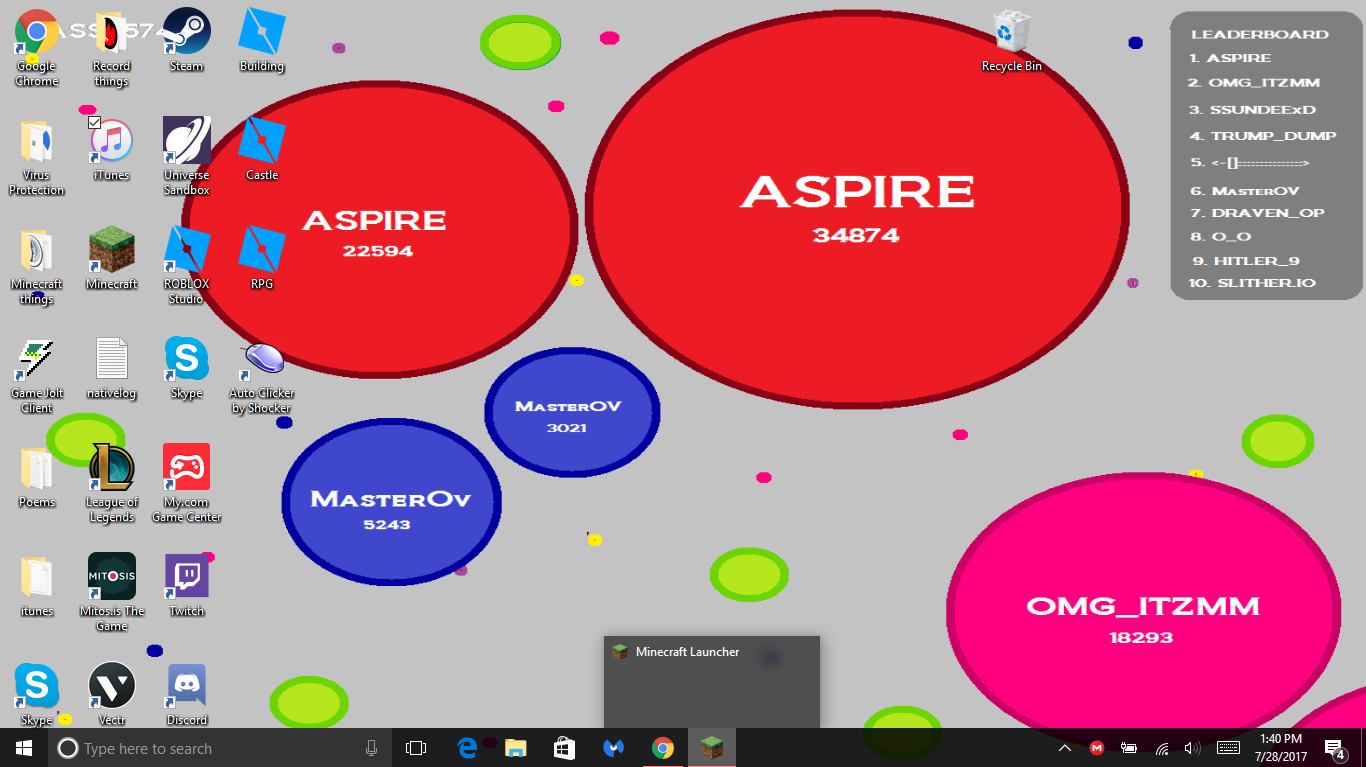The image size is (1366, 767).
Task: Click the 'Type here to search' taskbar box
Action: (220, 748)
